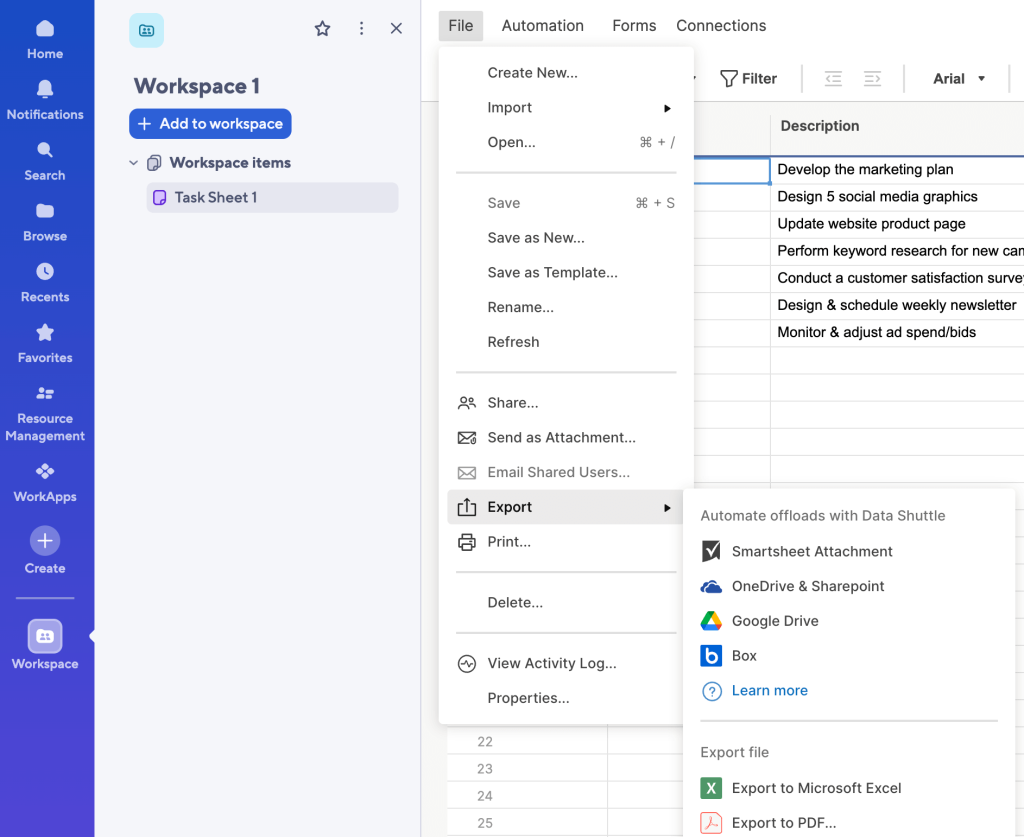
Task: Select the Search icon in the sidebar
Action: [x=44, y=158]
